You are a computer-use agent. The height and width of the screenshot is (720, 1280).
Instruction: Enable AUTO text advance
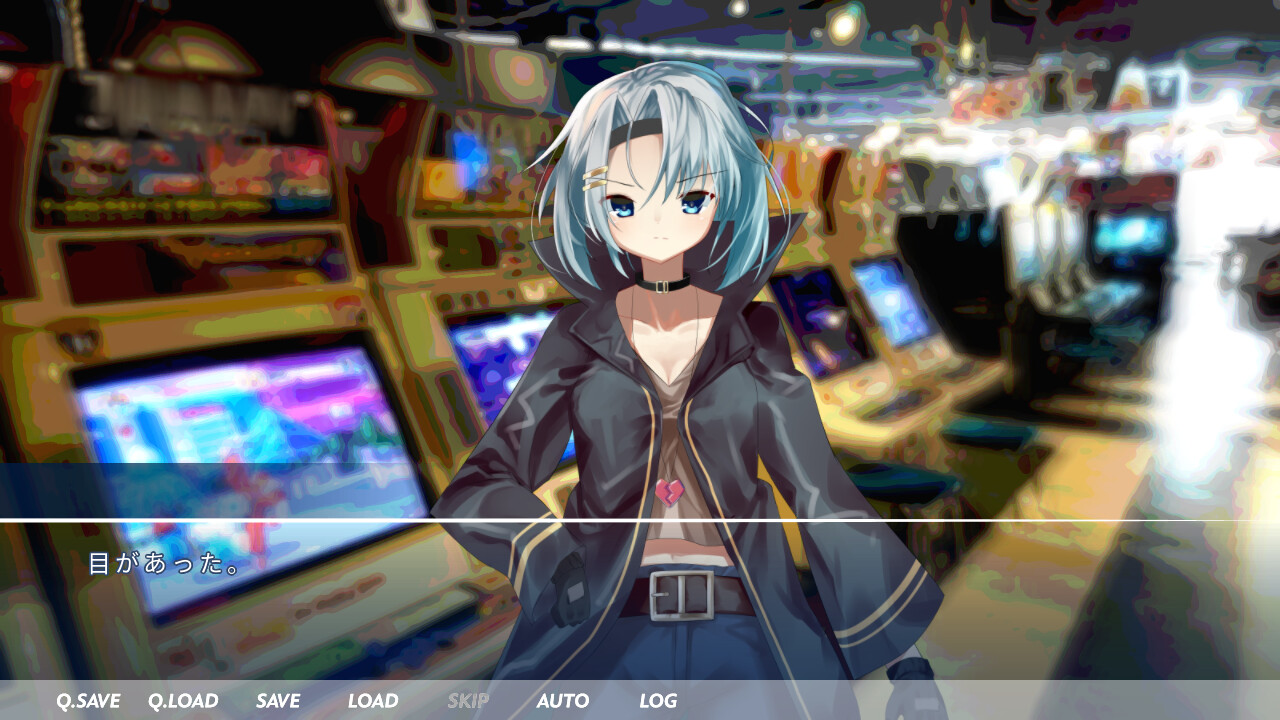pyautogui.click(x=562, y=701)
